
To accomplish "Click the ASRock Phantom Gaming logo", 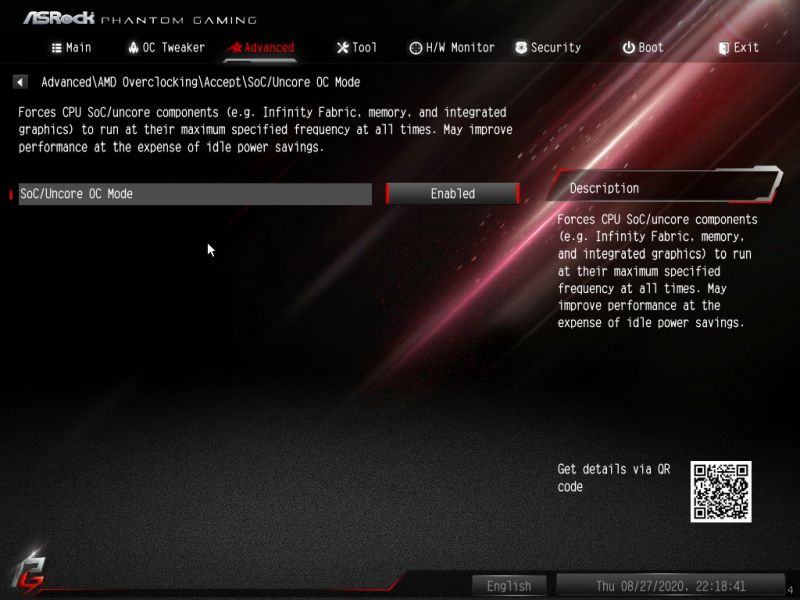I will click(140, 19).
